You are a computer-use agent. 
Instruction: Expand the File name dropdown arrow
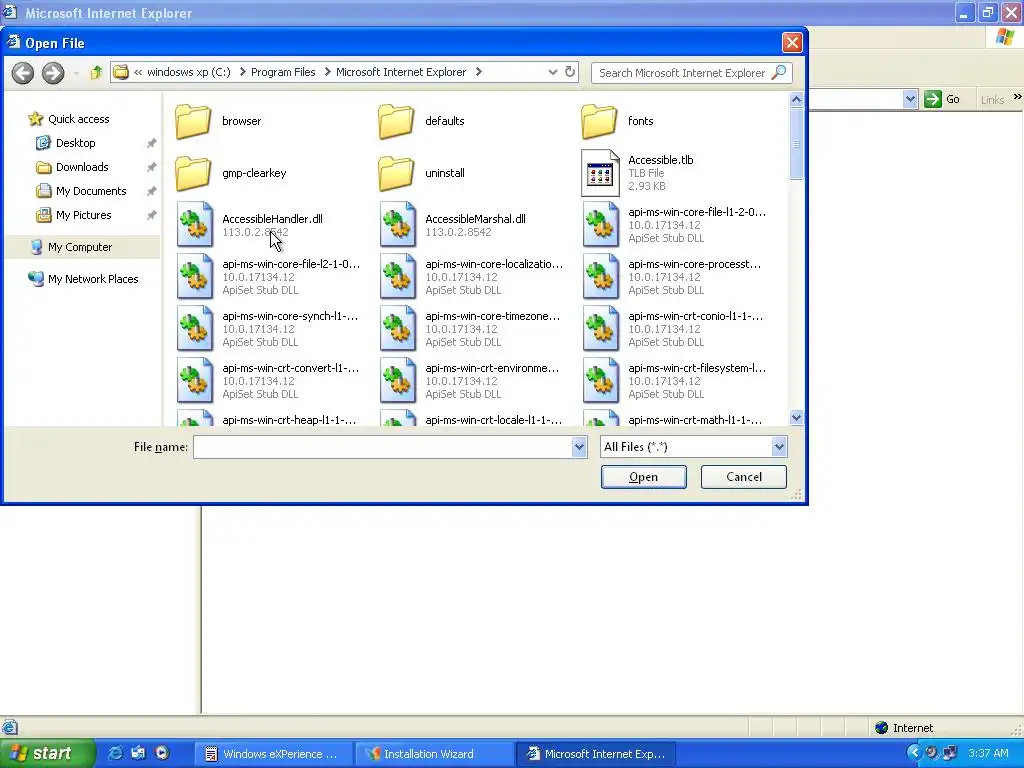pos(579,447)
